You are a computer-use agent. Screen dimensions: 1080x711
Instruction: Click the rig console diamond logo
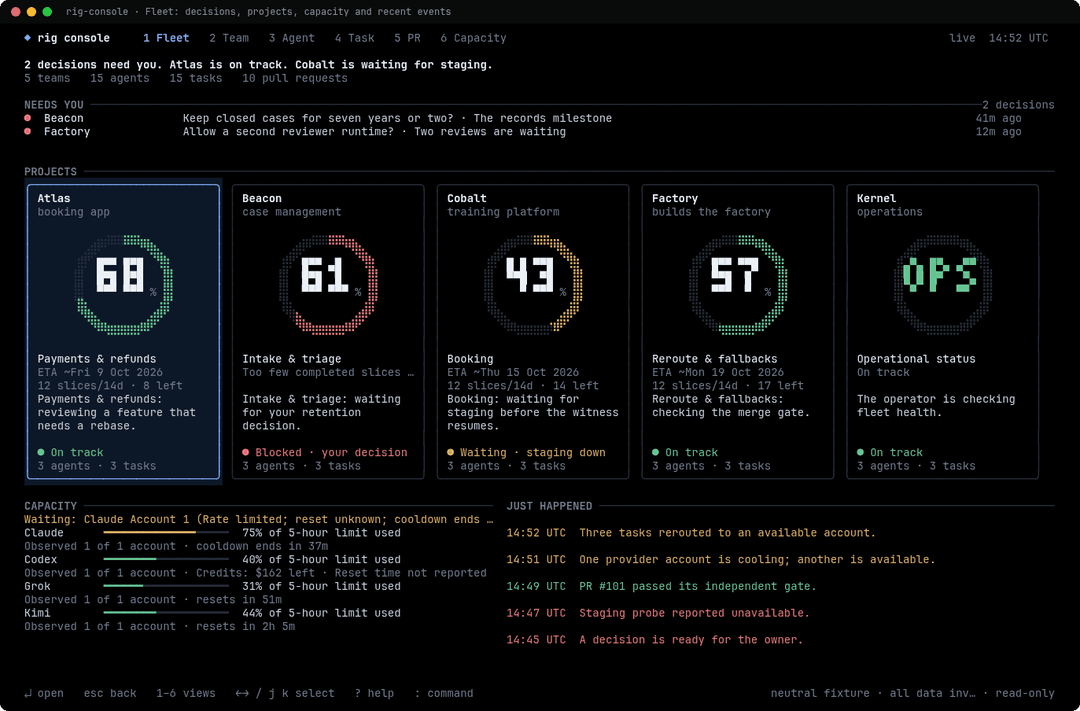coord(28,38)
